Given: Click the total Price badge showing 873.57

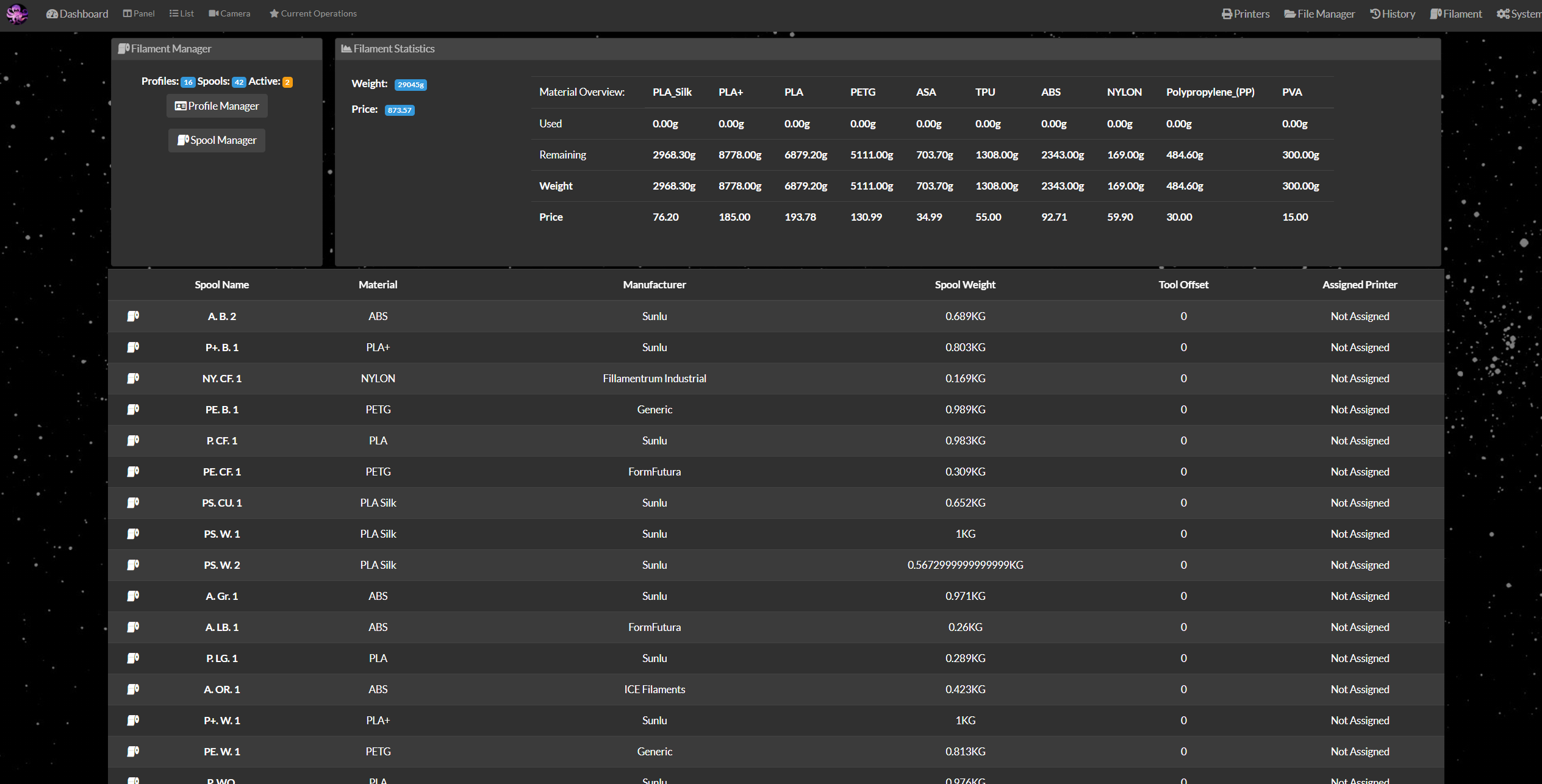Looking at the screenshot, I should 400,110.
